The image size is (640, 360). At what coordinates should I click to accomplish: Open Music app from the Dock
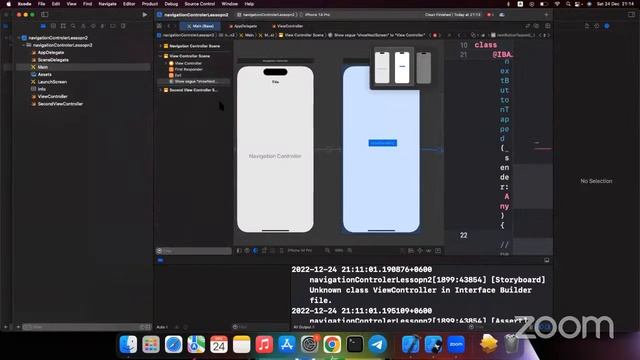pyautogui.click(x=264, y=344)
